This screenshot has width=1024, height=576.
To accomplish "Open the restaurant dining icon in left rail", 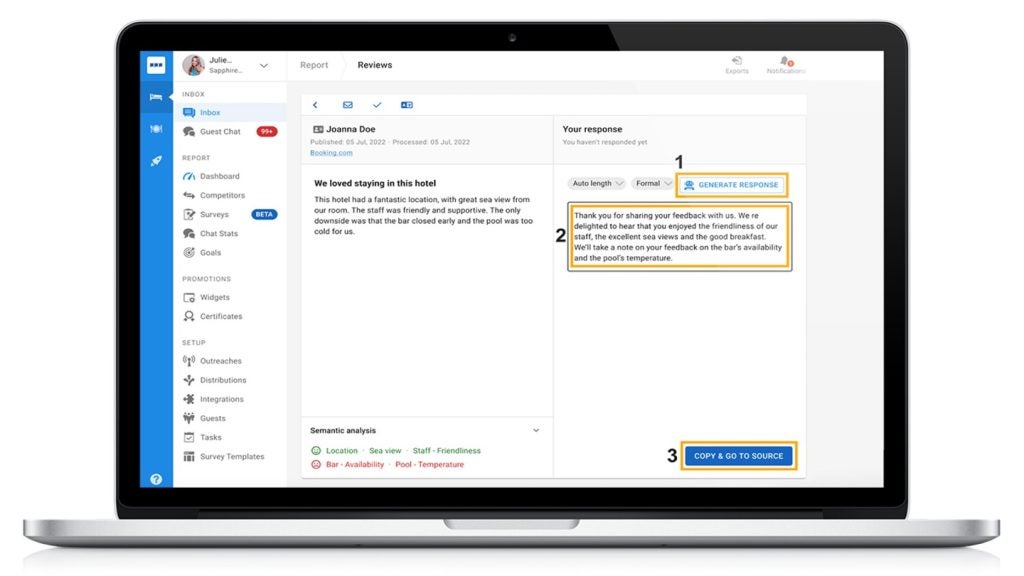I will click(156, 129).
